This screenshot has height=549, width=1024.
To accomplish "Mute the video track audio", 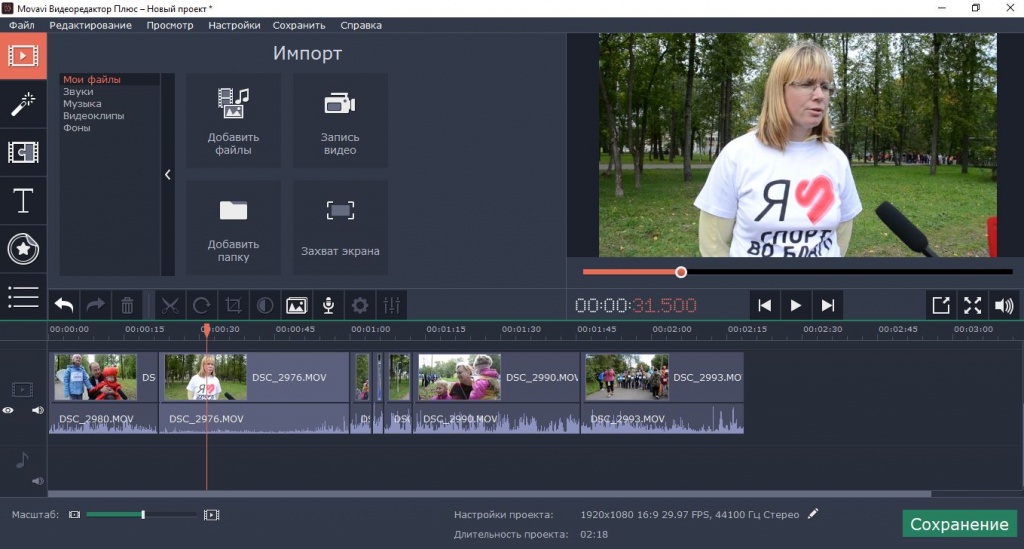I will pyautogui.click(x=37, y=410).
